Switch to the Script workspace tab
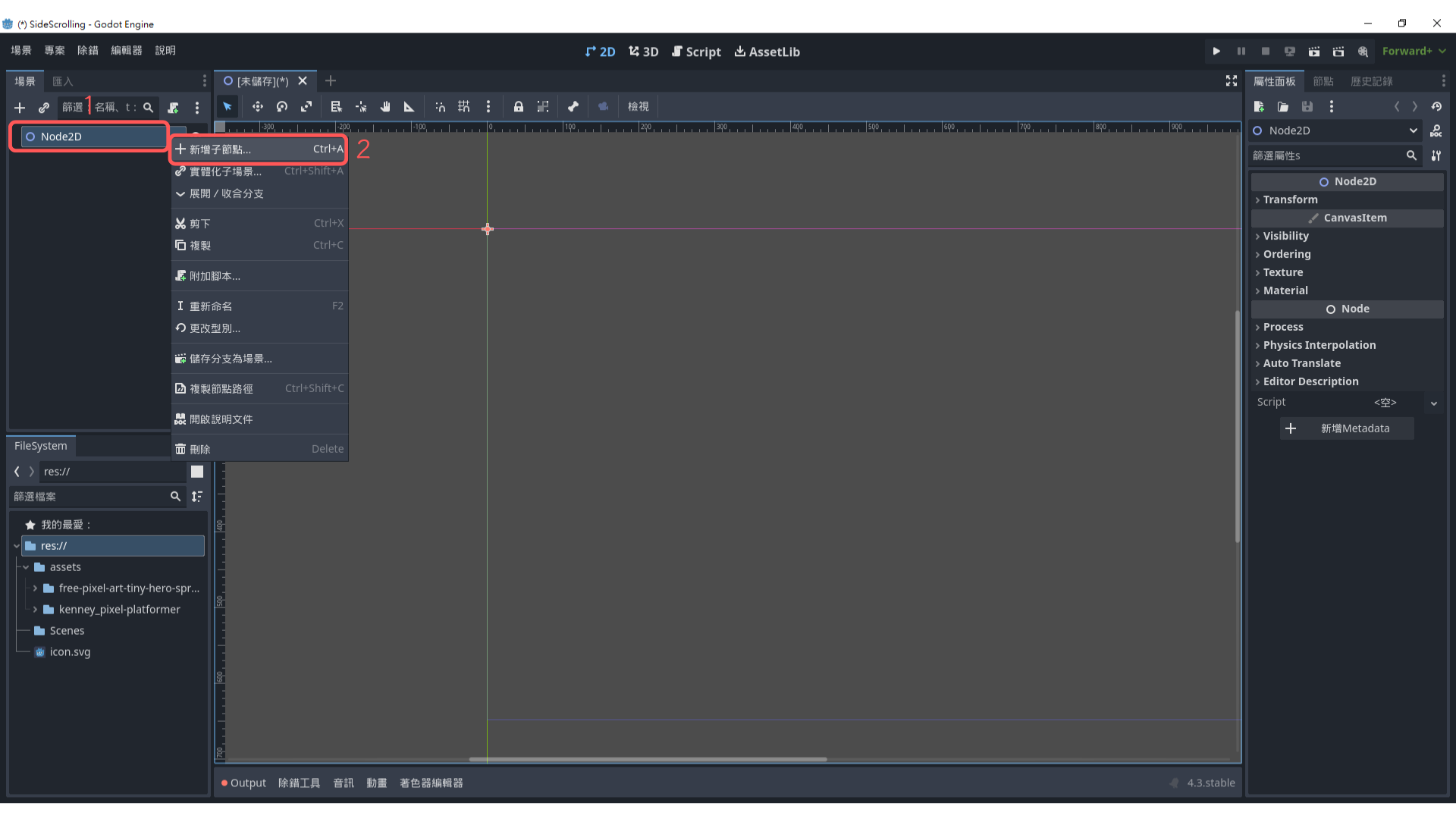This screenshot has width=1456, height=819. tap(696, 52)
